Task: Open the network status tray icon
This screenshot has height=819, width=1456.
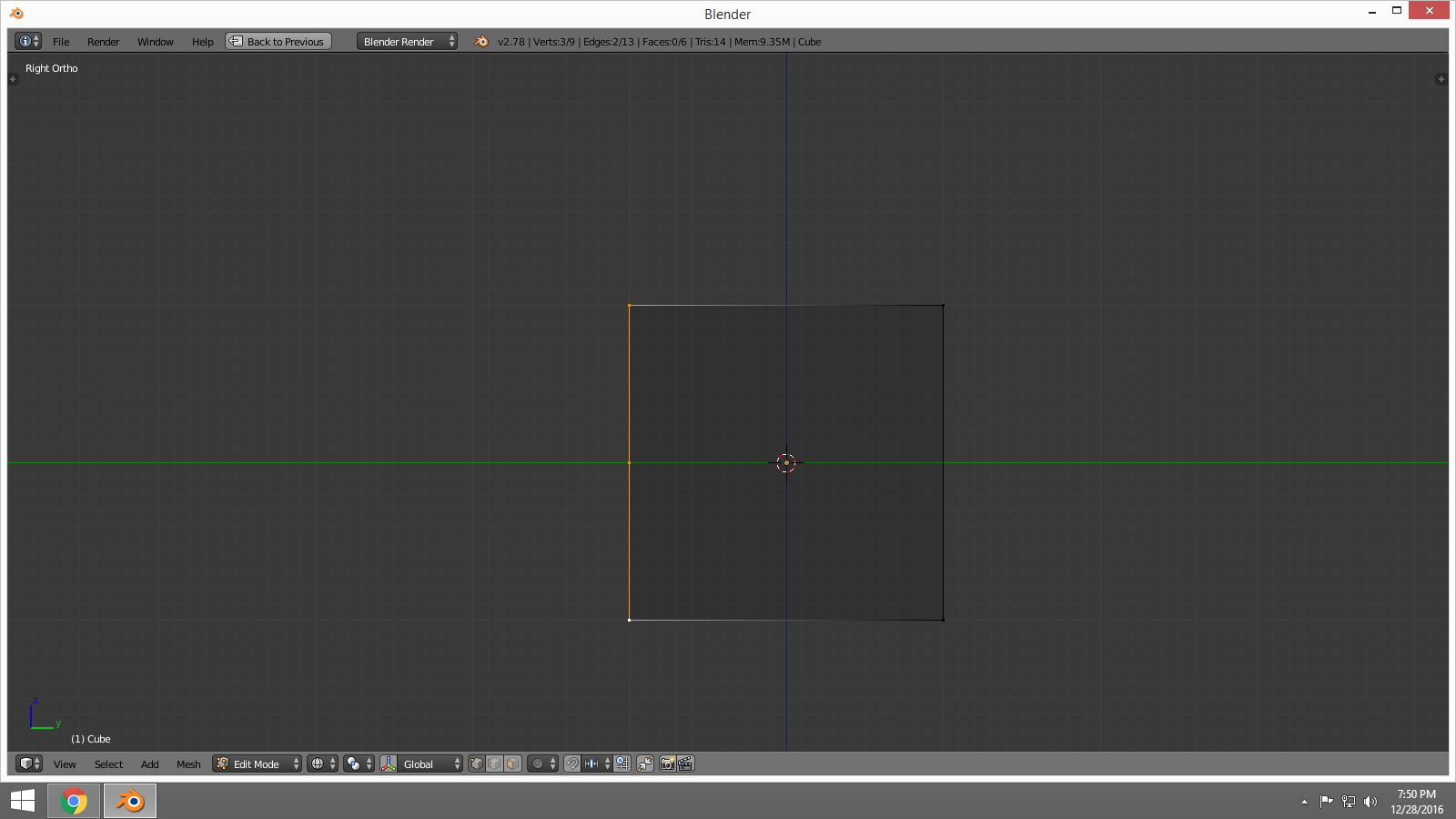Action: pyautogui.click(x=1349, y=802)
